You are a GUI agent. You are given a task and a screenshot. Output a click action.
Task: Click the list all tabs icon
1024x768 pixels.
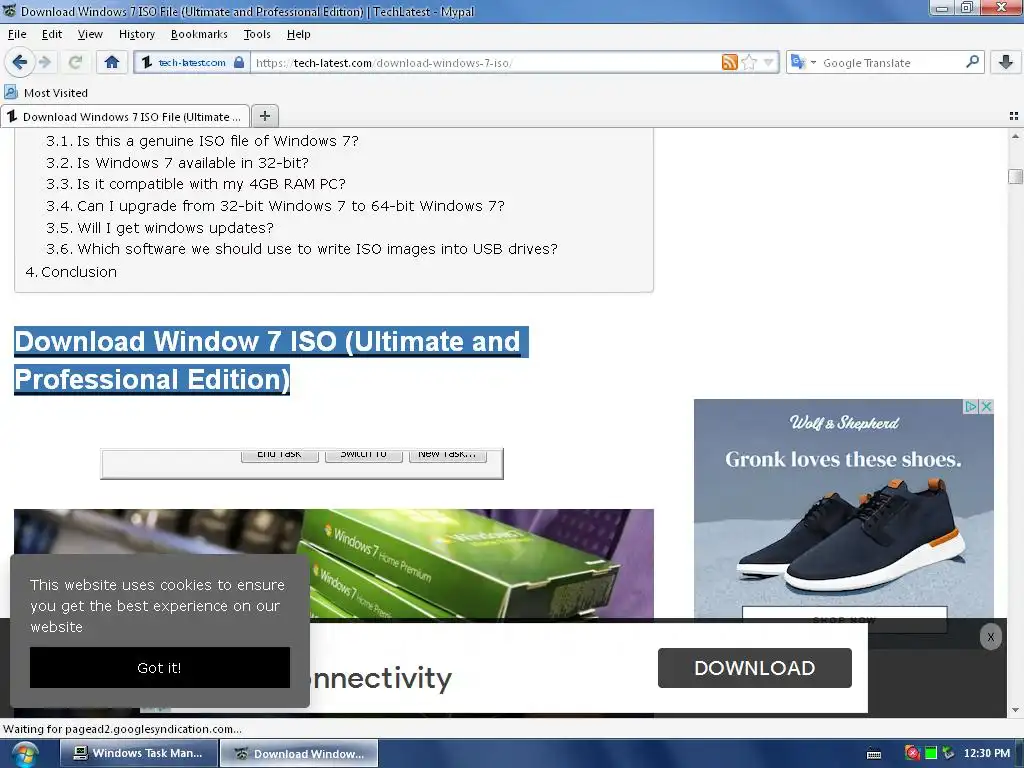coord(1014,116)
